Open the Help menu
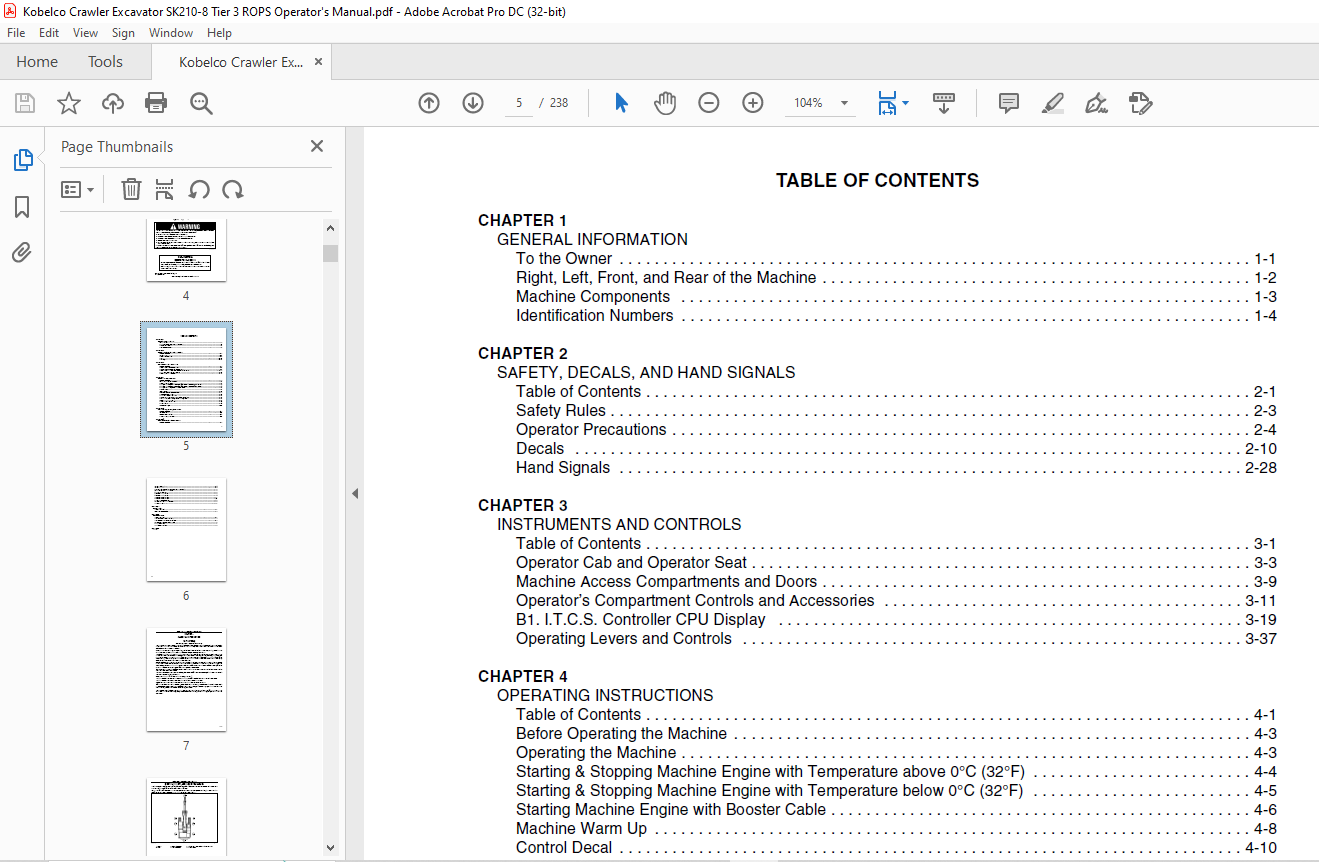This screenshot has width=1319, height=862. [x=219, y=33]
